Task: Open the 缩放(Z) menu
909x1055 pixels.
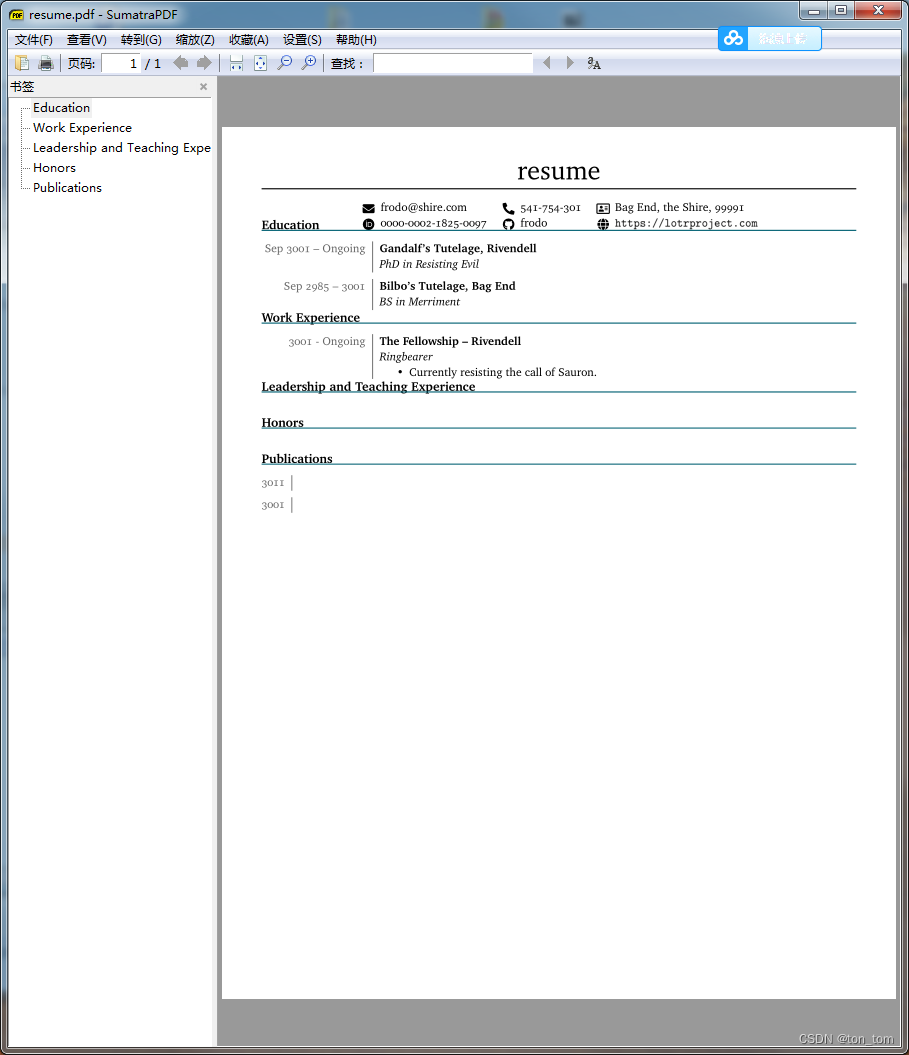Action: [195, 40]
